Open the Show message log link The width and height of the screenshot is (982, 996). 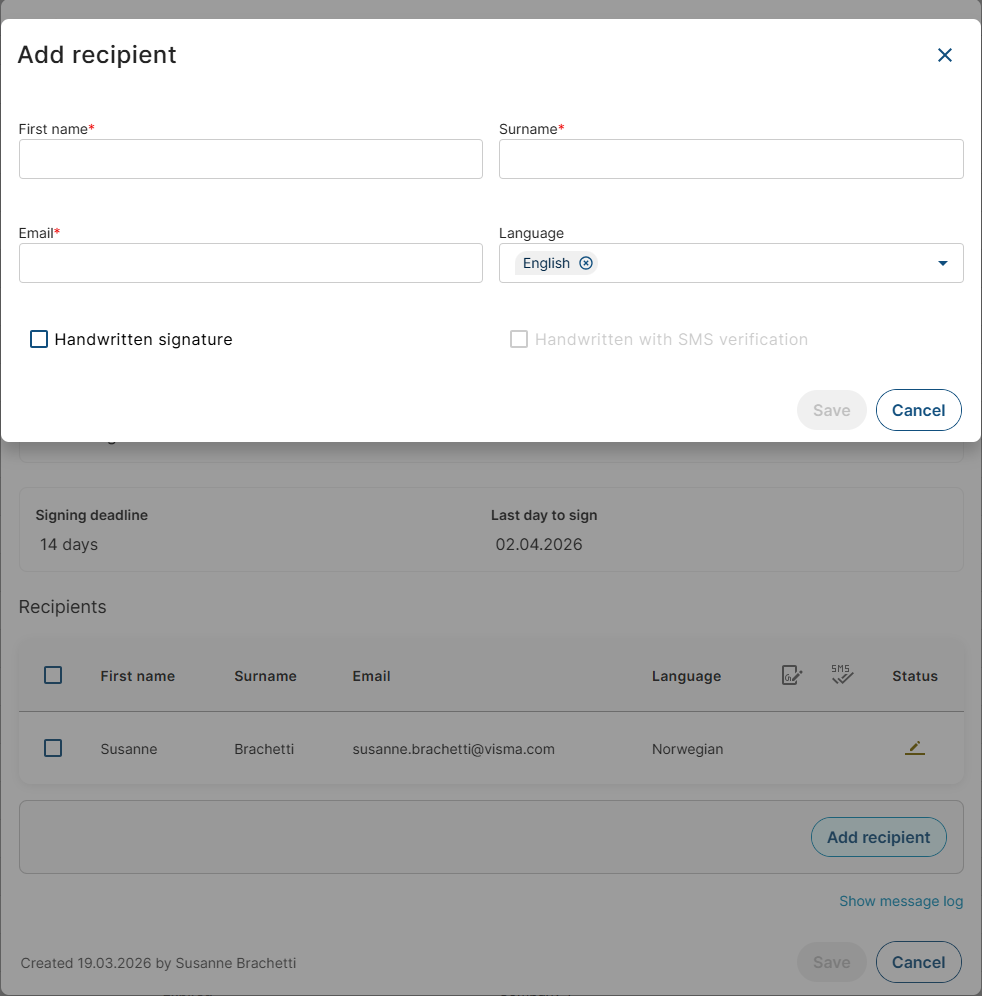[901, 901]
